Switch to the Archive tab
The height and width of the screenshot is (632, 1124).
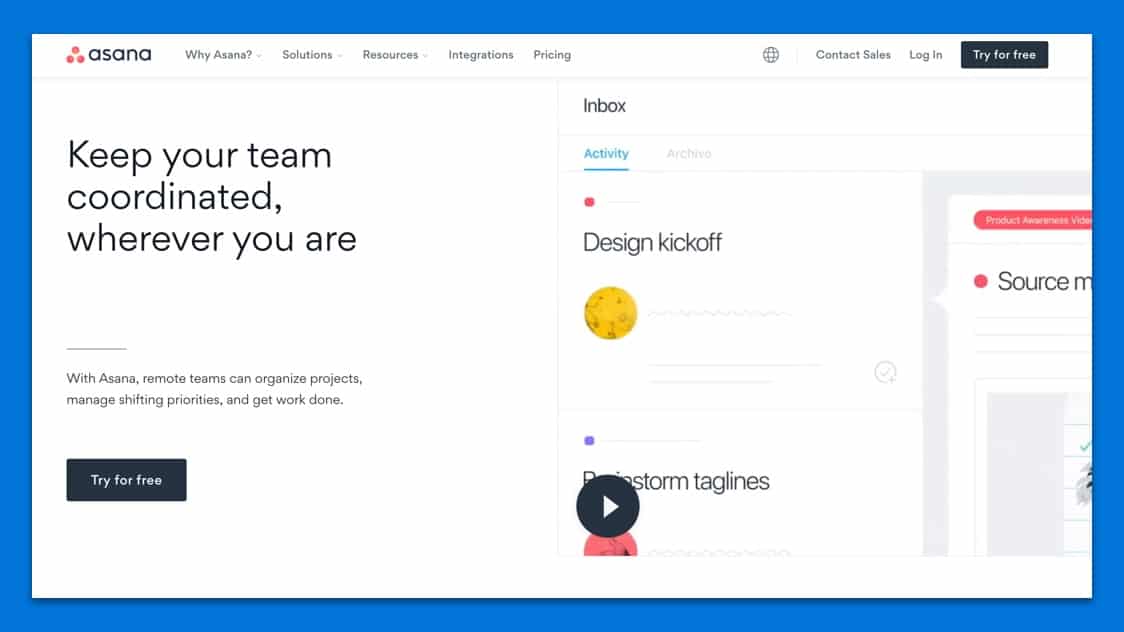click(689, 154)
